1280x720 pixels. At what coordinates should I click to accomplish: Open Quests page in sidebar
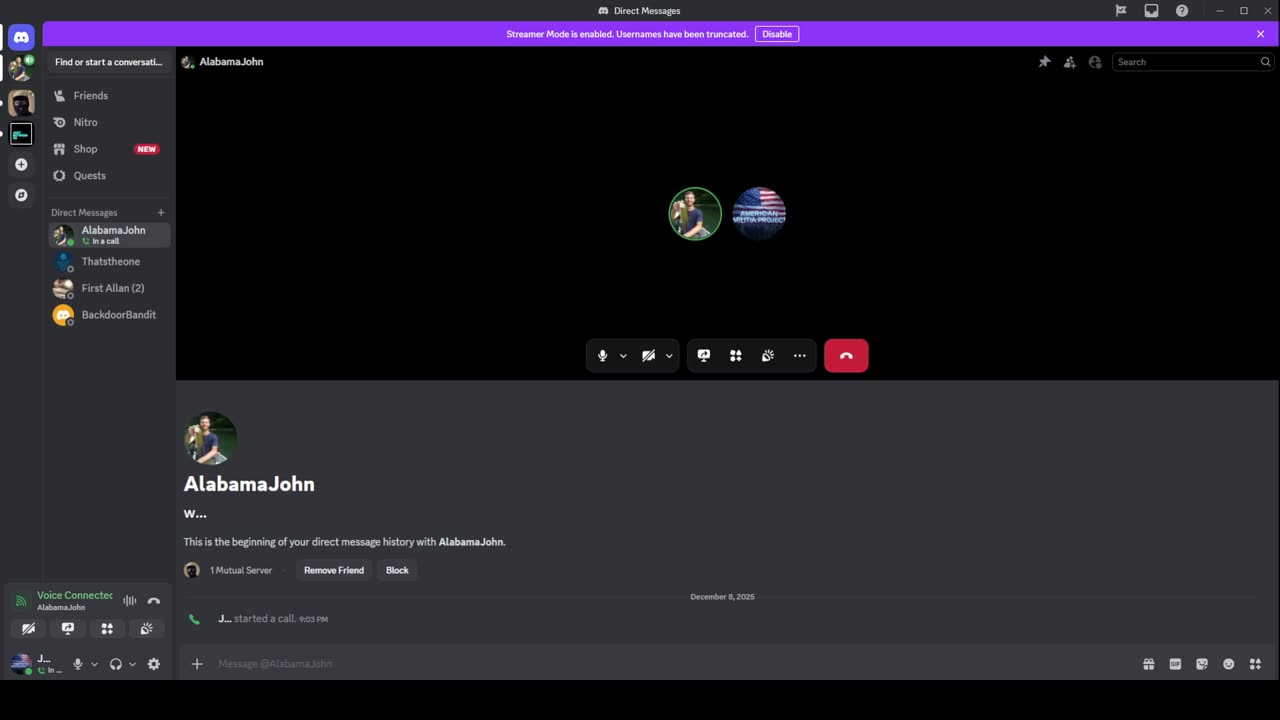click(x=109, y=175)
